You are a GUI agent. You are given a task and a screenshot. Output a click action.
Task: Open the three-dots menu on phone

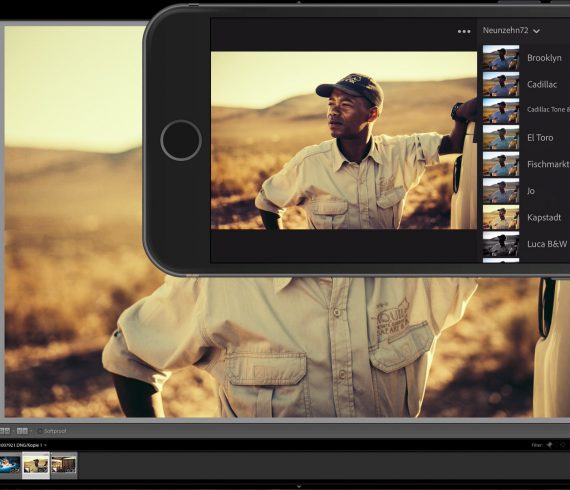(x=464, y=32)
